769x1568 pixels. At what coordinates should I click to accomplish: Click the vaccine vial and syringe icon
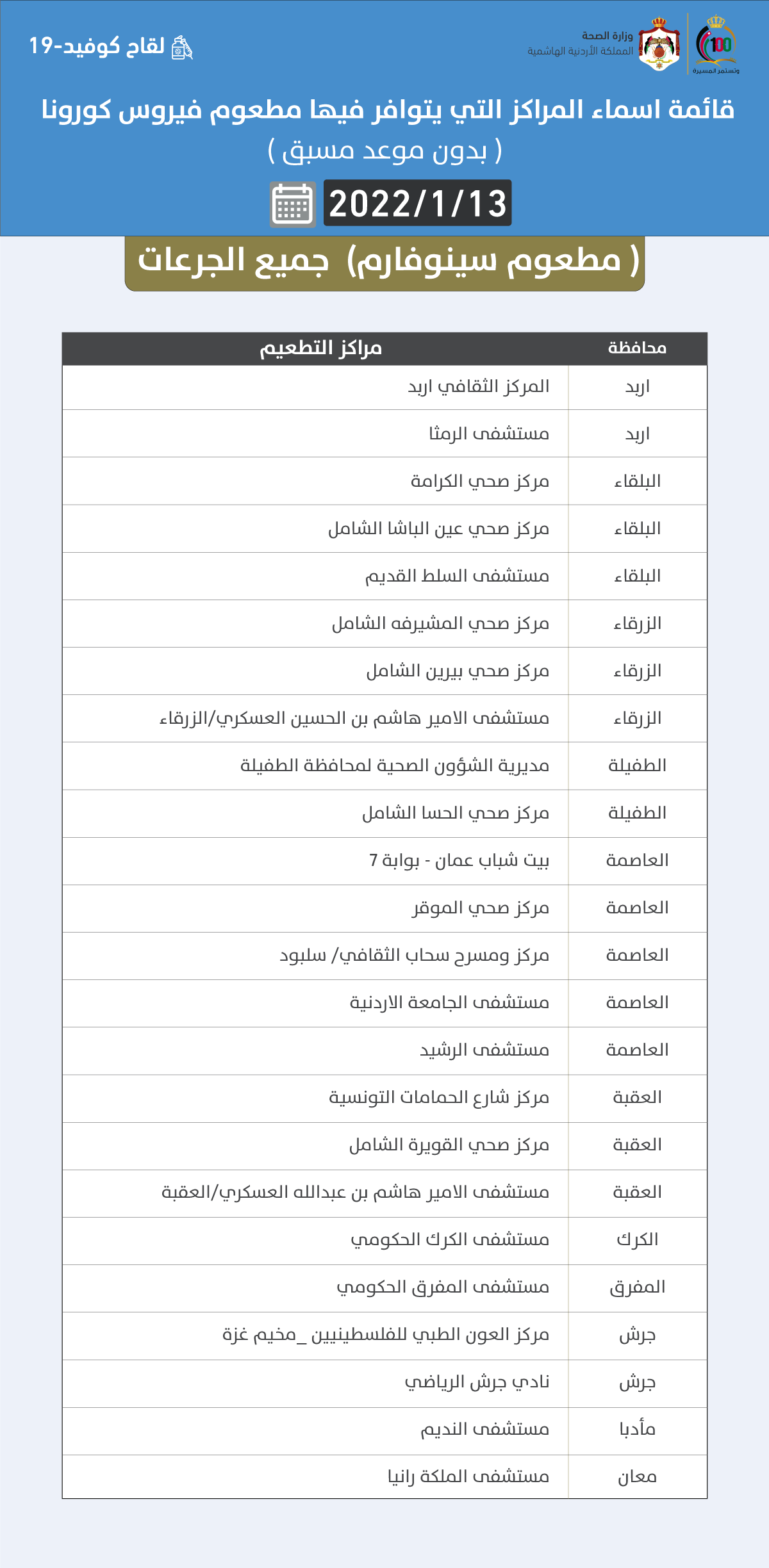[182, 48]
